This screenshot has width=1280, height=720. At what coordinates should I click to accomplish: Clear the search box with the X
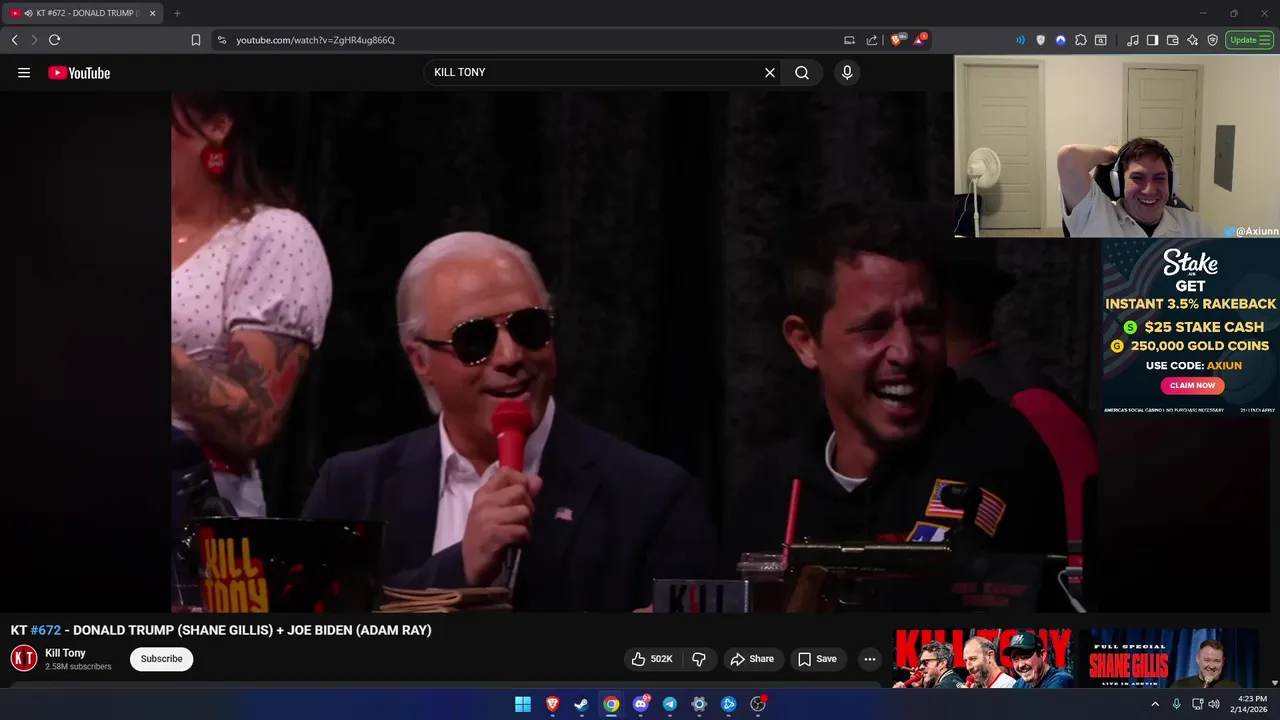pos(770,73)
